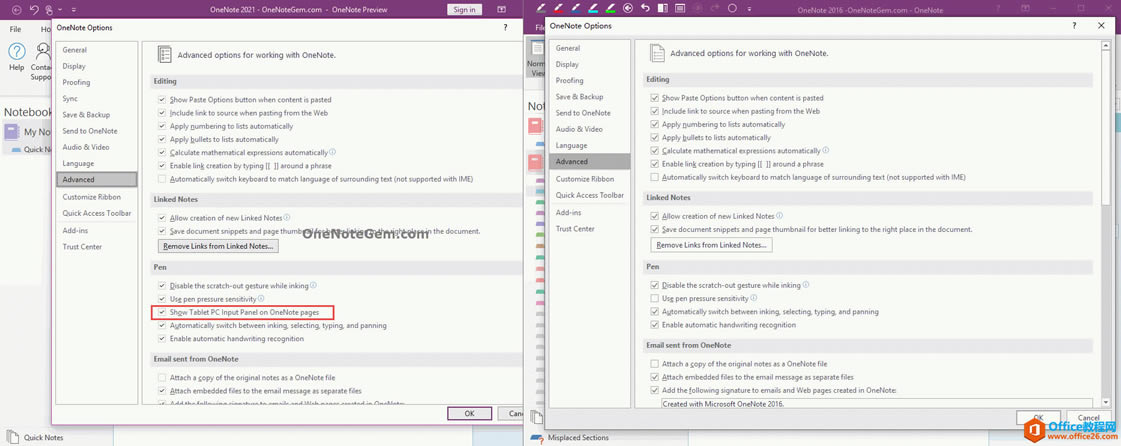
Task: Select the cyan highlighter pen in OneNote 2016 toolbar
Action: pos(593,9)
